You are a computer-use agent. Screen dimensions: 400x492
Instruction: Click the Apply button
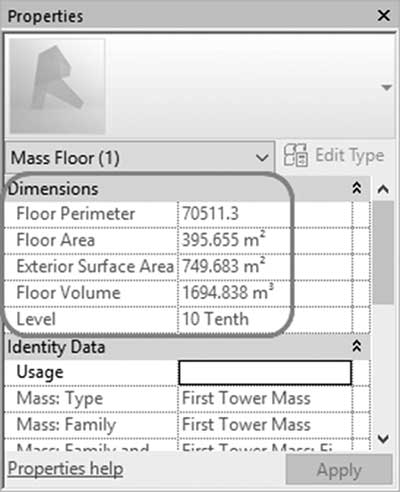(x=339, y=470)
